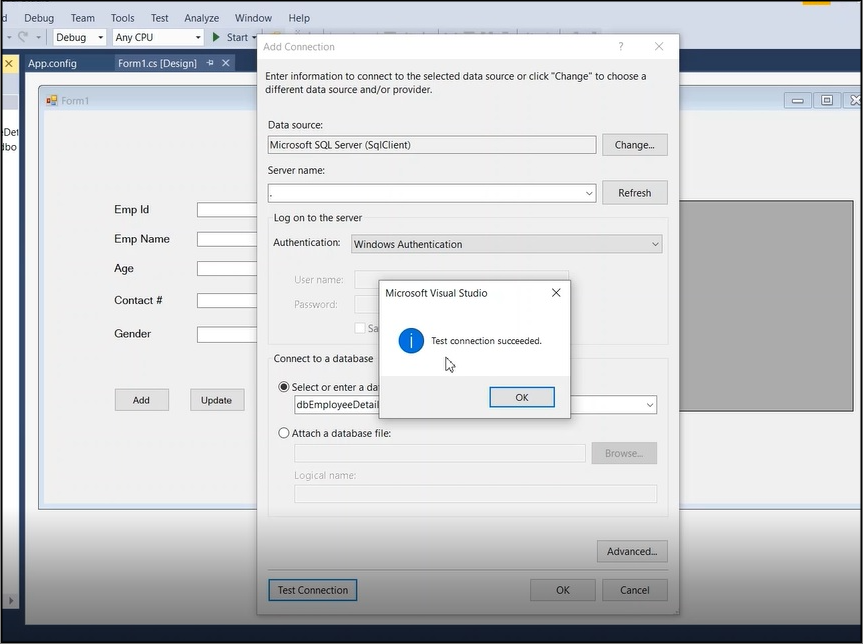Click the Form1 window icon in designer

[52, 100]
